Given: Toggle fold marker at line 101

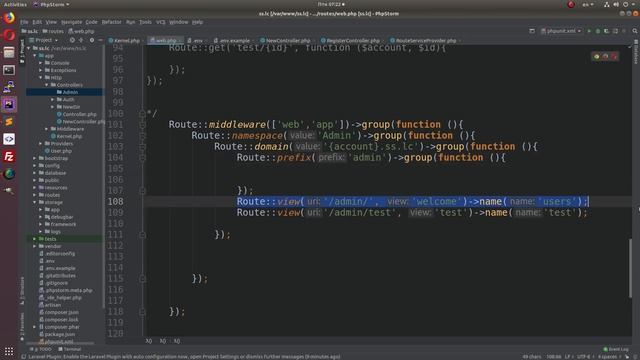Looking at the screenshot, I should click(x=142, y=124).
